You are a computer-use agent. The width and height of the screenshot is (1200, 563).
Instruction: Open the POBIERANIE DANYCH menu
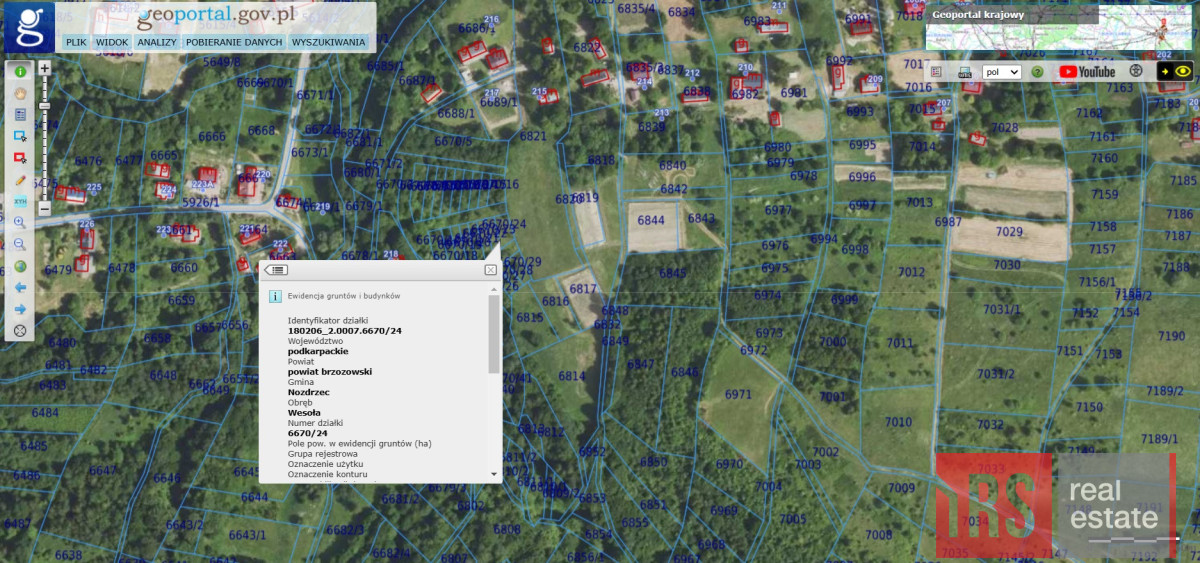tap(234, 43)
